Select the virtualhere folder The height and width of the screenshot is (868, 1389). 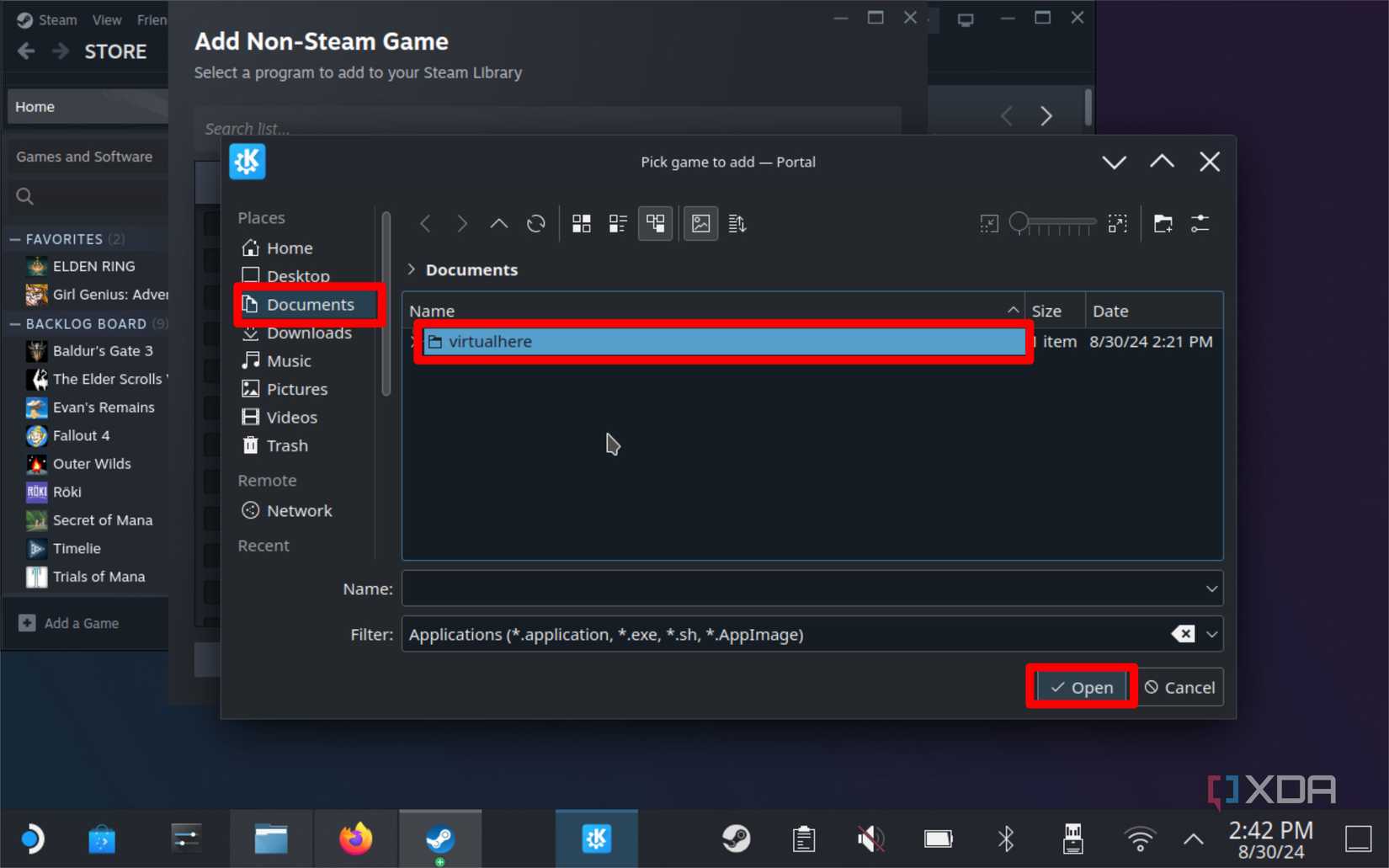pyautogui.click(x=490, y=342)
